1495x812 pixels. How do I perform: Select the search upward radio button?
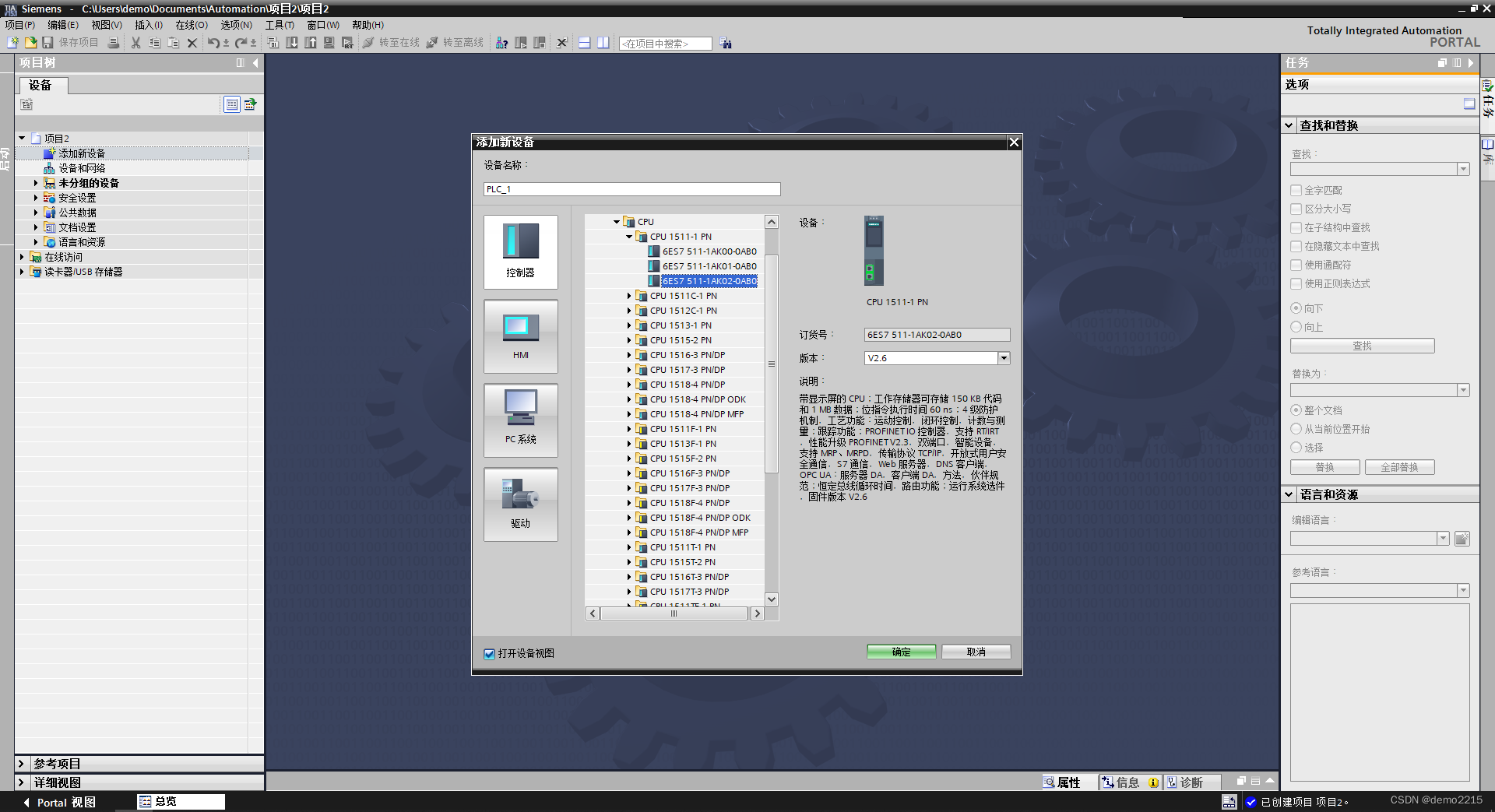tap(1296, 327)
